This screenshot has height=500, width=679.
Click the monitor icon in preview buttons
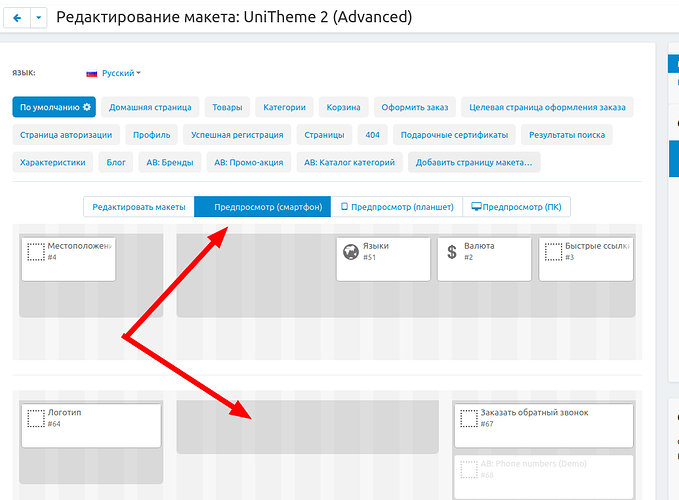pyautogui.click(x=476, y=206)
